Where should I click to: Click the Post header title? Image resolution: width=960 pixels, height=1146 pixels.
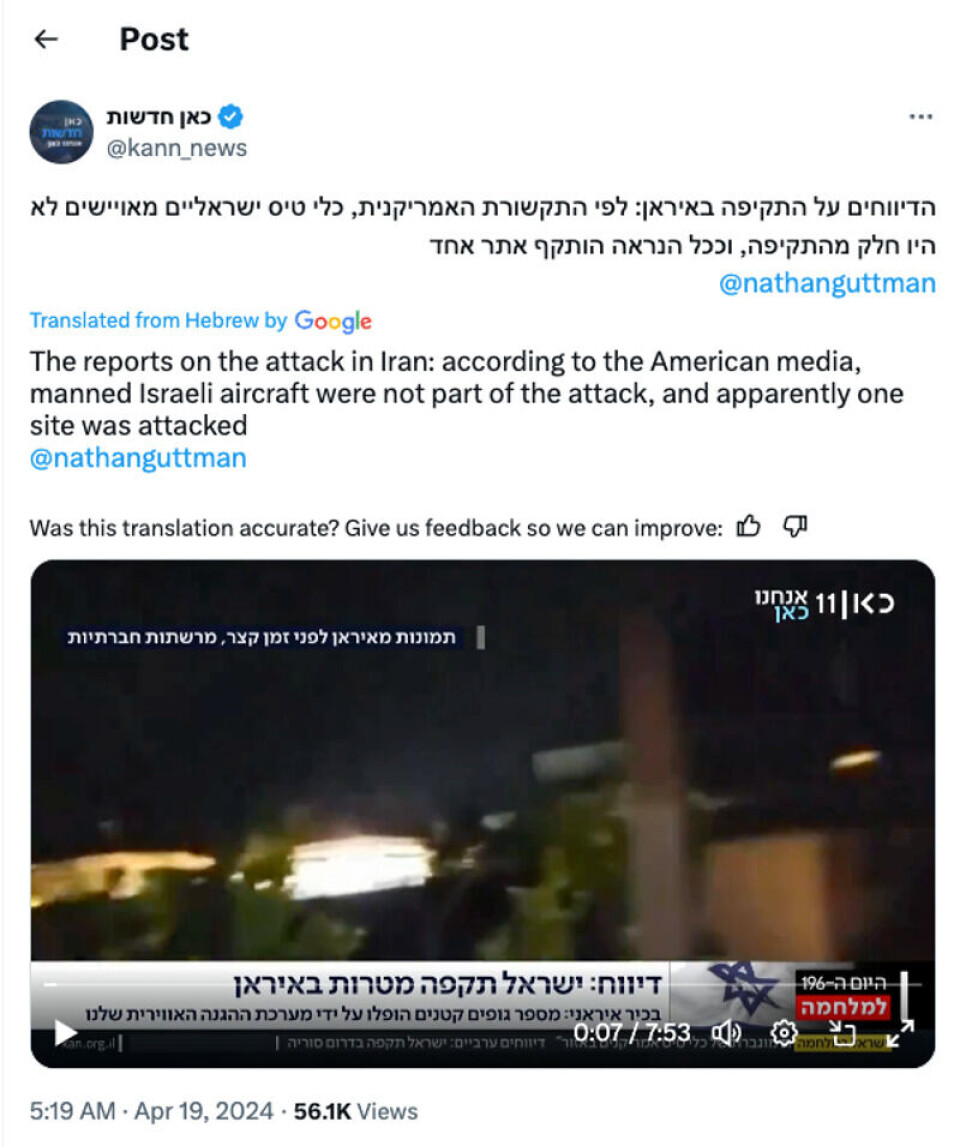click(x=154, y=39)
